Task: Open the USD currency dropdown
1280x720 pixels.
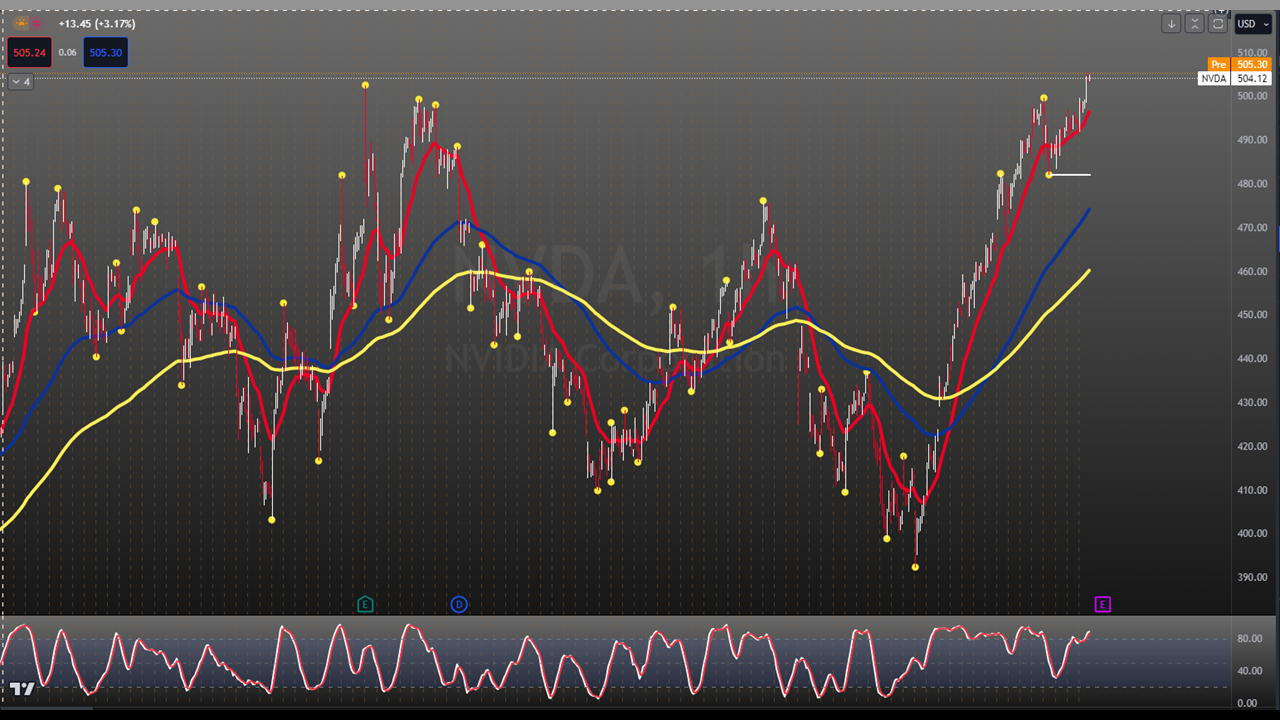Action: click(x=1253, y=23)
